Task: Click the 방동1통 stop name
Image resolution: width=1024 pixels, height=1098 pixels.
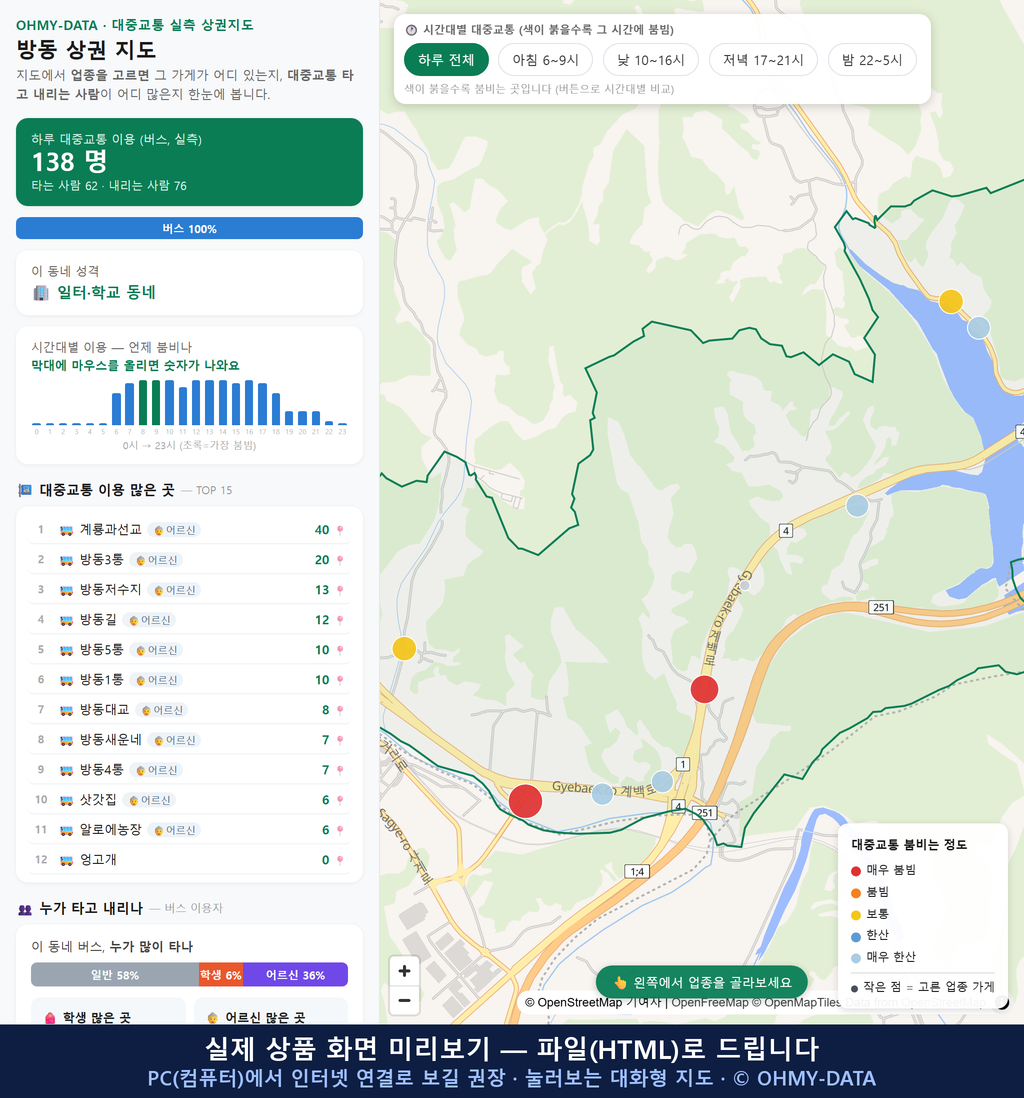Action: click(102, 680)
